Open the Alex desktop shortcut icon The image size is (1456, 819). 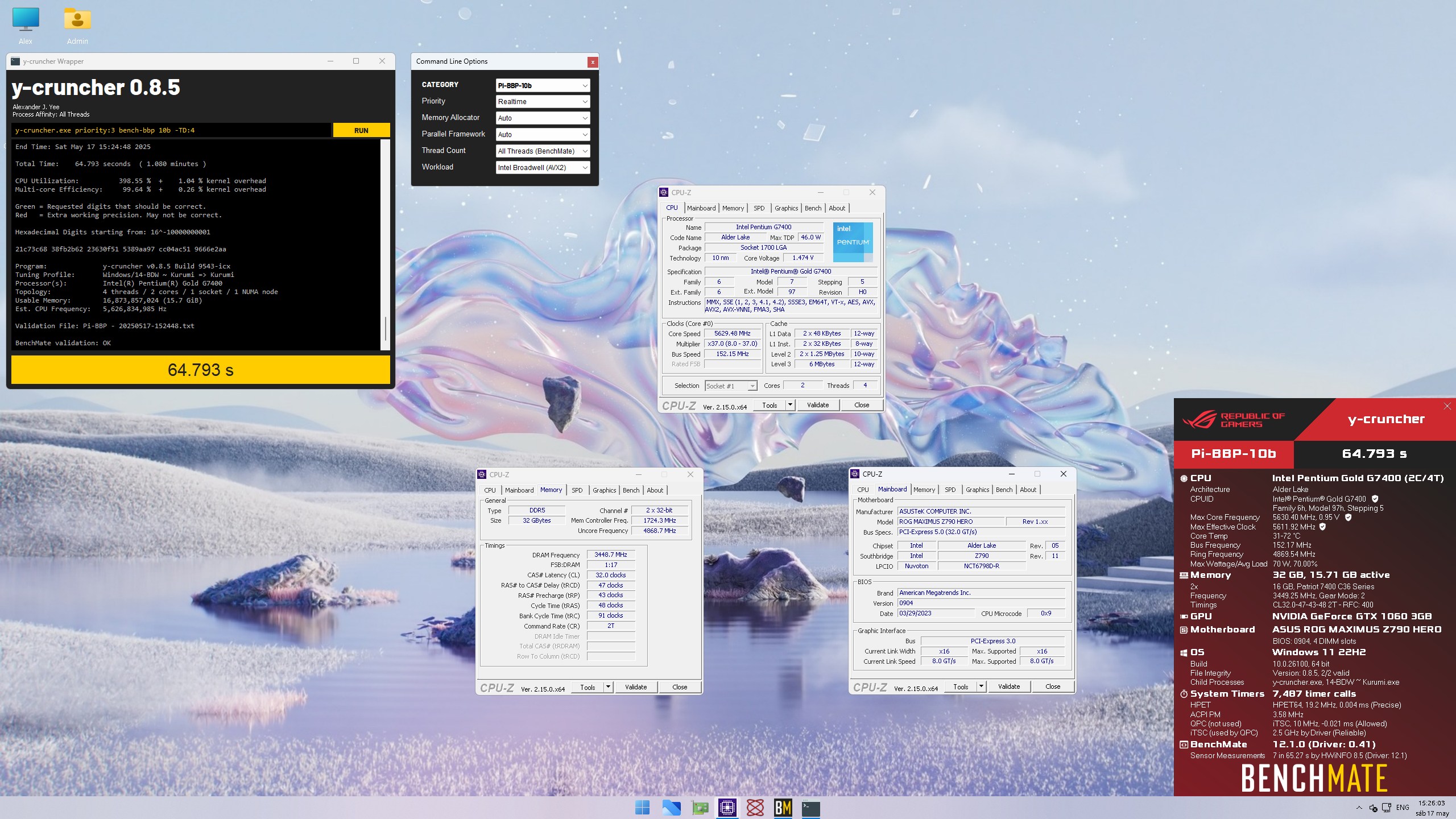click(26, 26)
